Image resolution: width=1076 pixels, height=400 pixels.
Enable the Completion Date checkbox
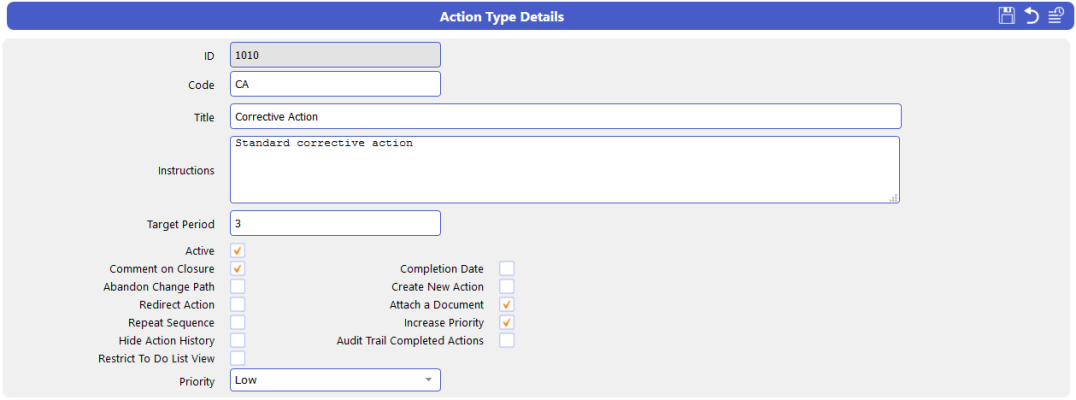click(507, 269)
